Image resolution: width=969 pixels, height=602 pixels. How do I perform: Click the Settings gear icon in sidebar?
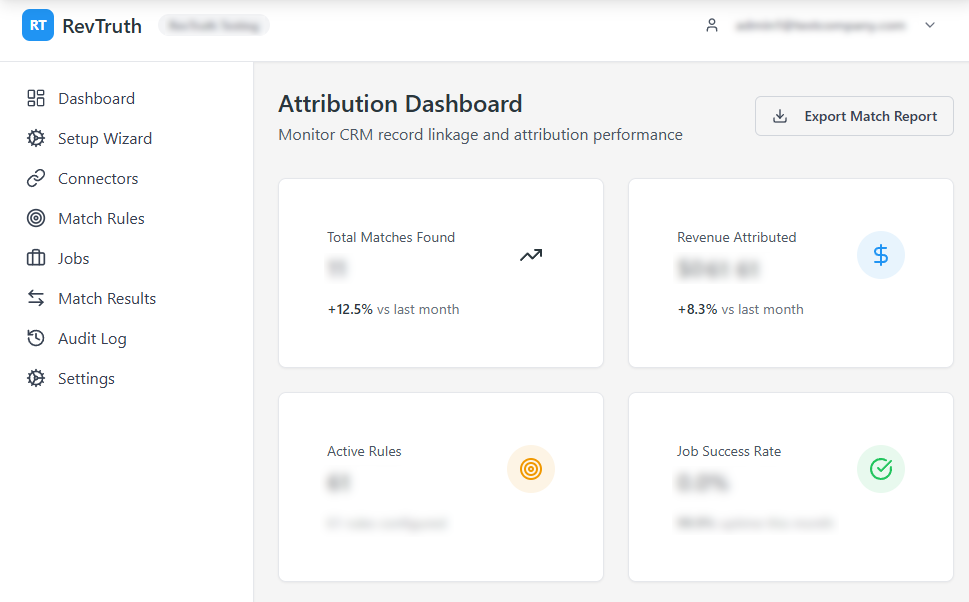[36, 378]
